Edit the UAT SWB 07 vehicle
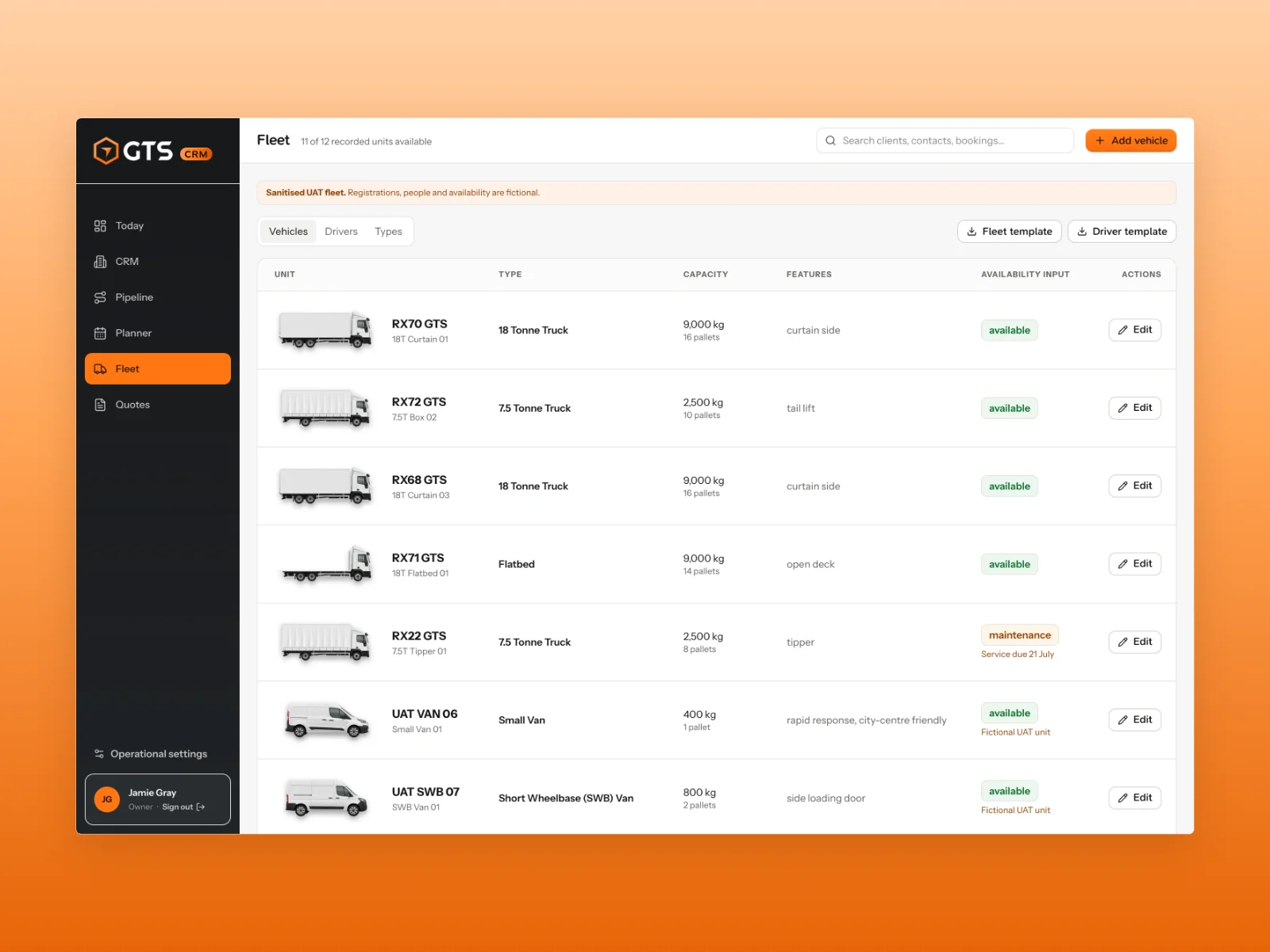The image size is (1270, 952). tap(1135, 797)
